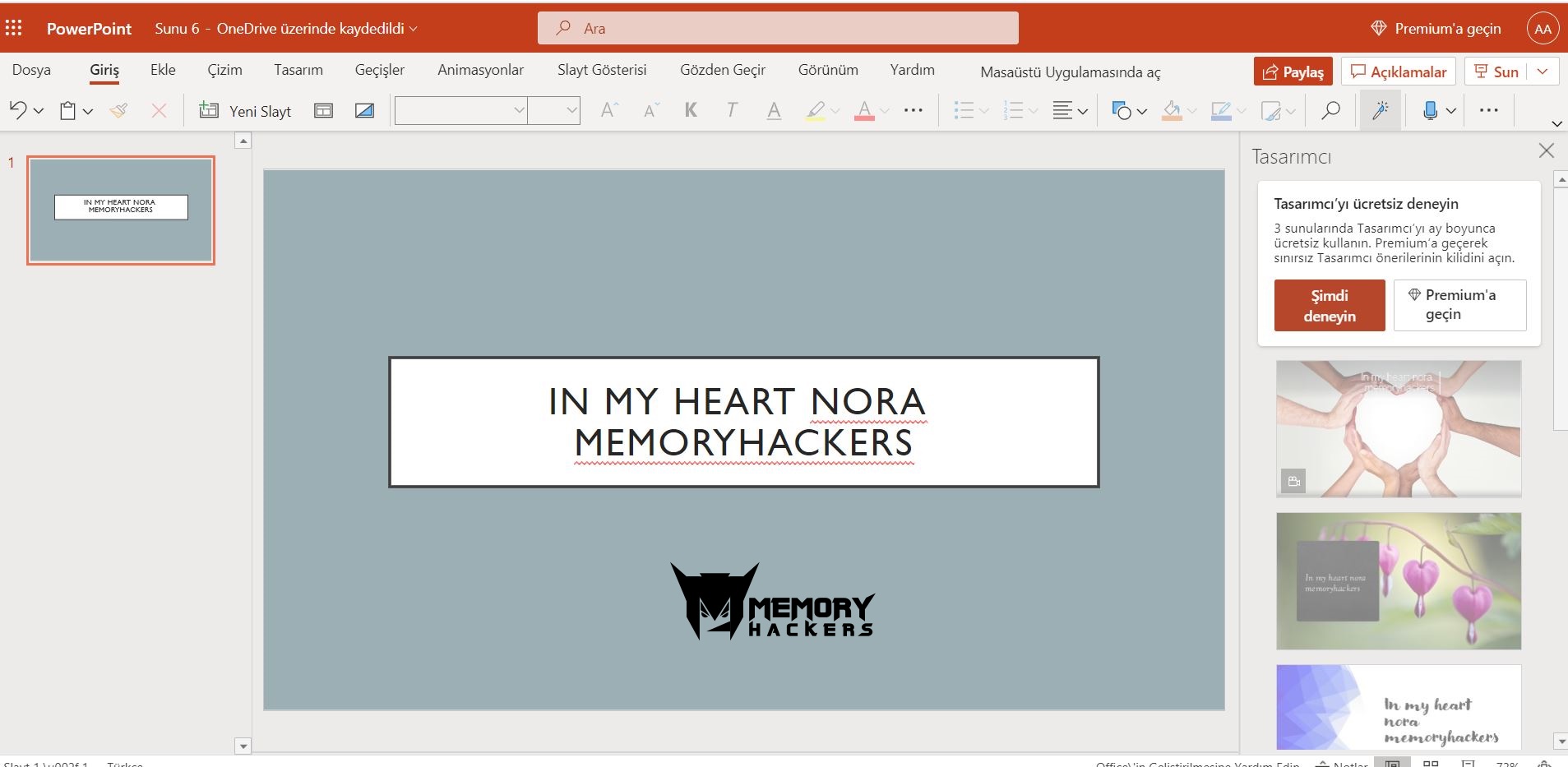Activate the Format Painter brush
The image size is (1568, 767).
[118, 110]
